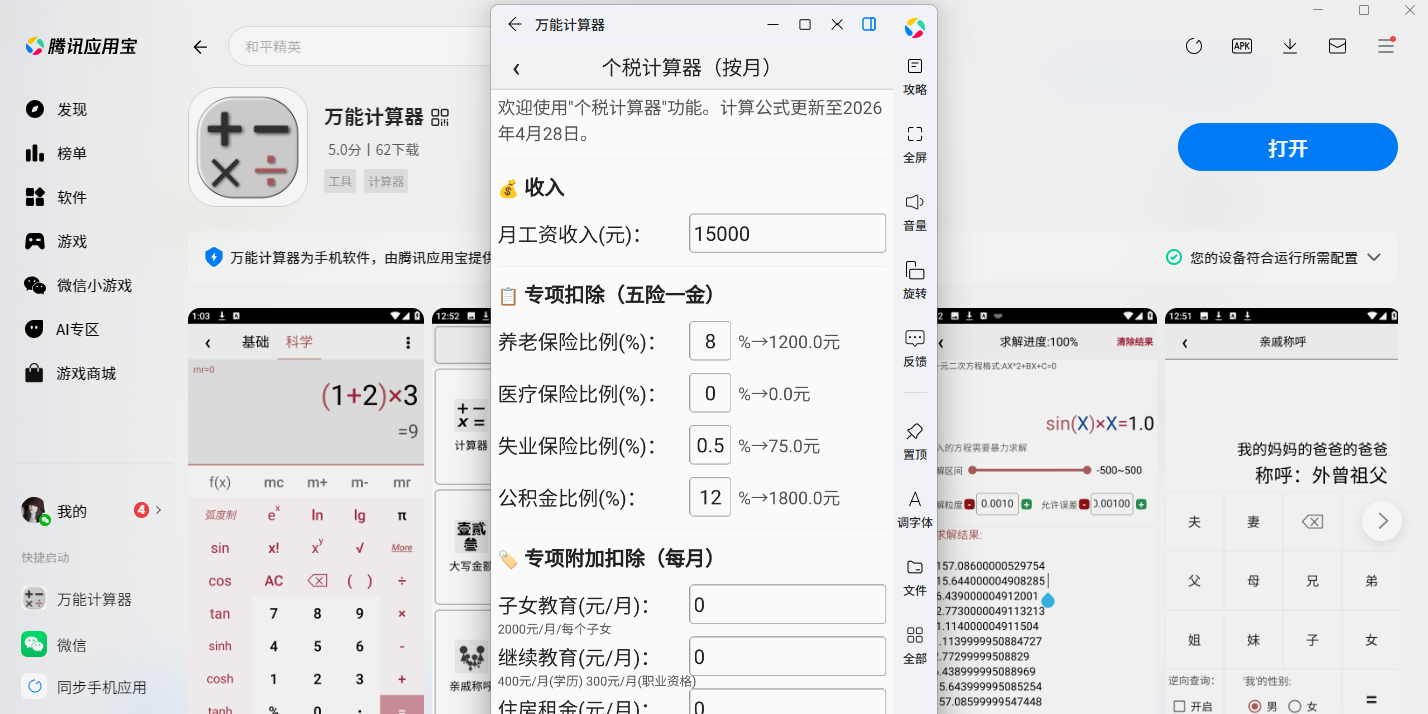Open APK install icon in toolbar

click(x=1242, y=46)
